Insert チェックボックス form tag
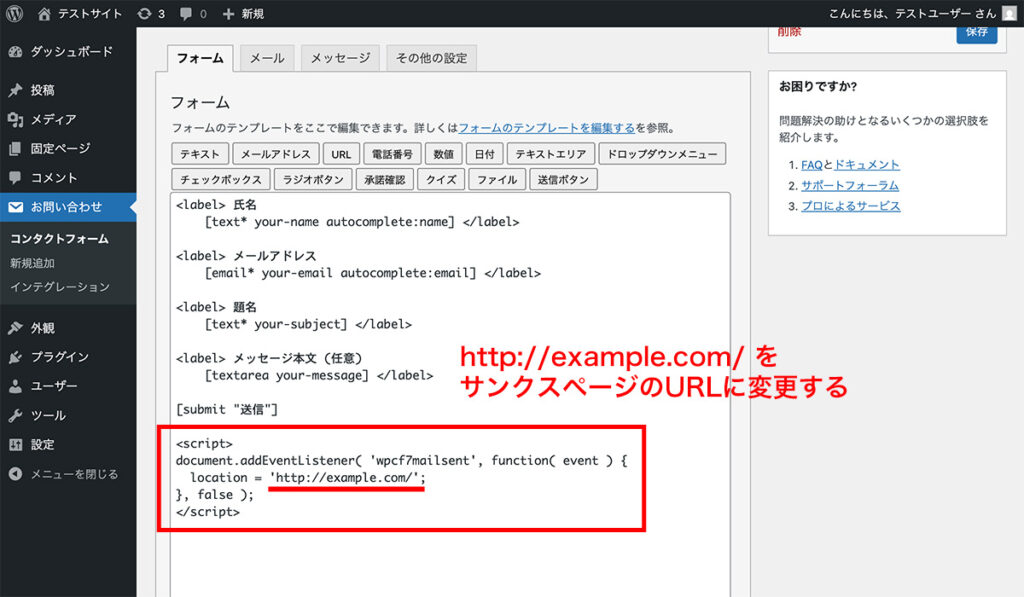The height and width of the screenshot is (597, 1024). 221,180
